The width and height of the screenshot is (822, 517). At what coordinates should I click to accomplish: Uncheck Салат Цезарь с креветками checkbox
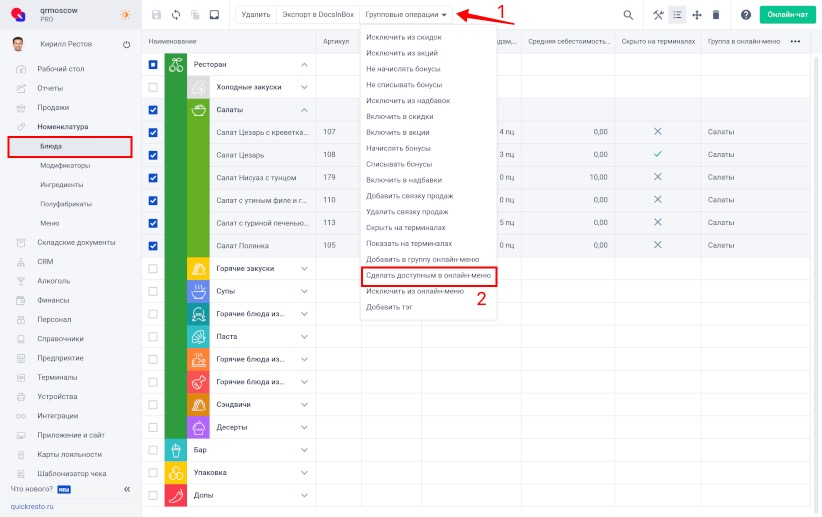click(x=153, y=132)
